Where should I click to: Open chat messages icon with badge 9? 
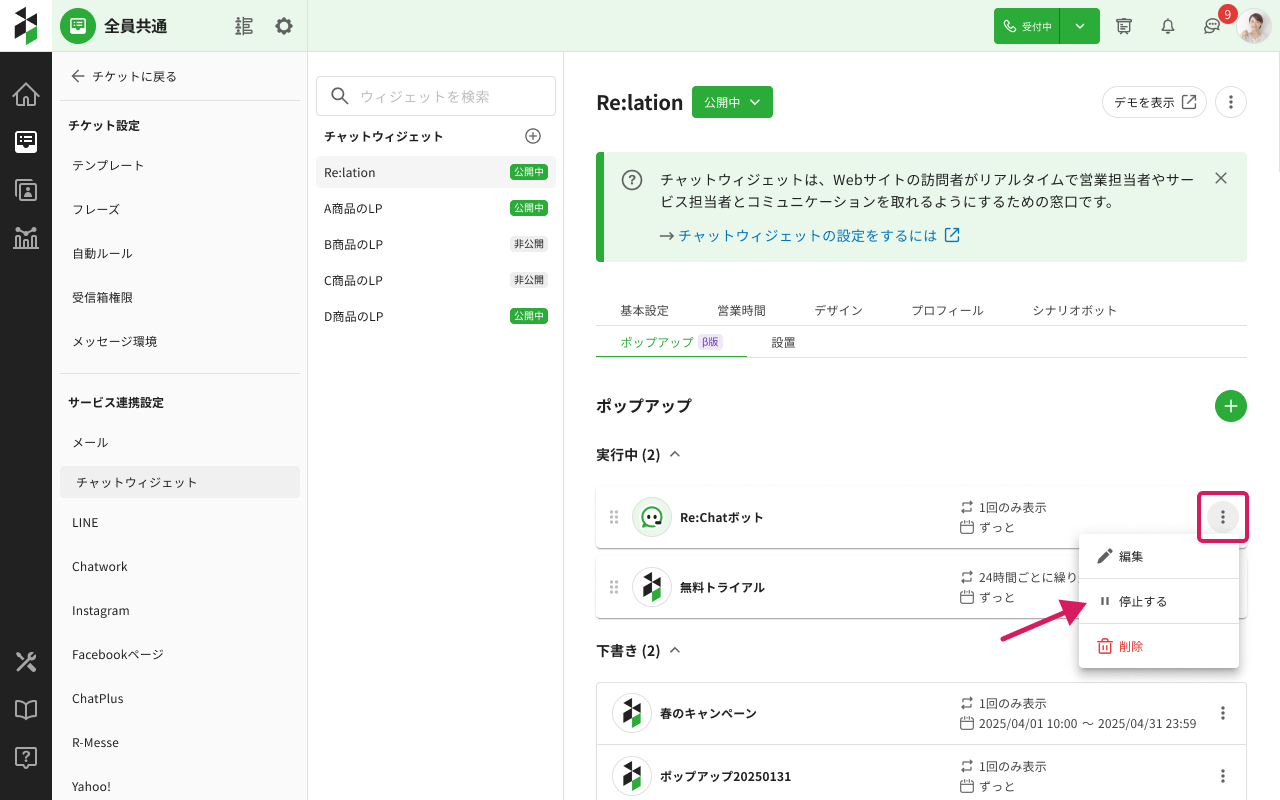point(1211,27)
